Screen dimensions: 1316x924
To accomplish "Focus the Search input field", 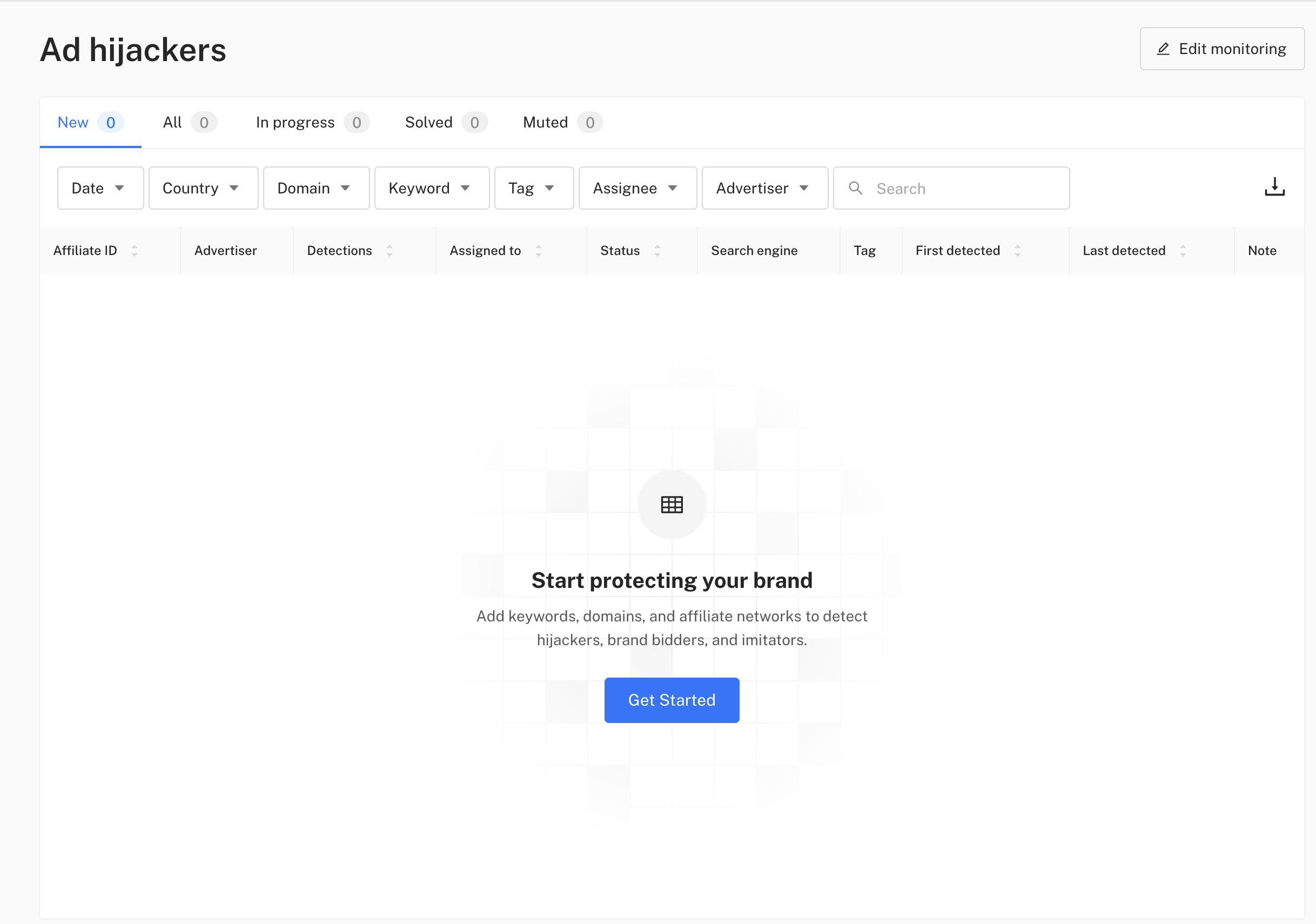I will pyautogui.click(x=951, y=188).
